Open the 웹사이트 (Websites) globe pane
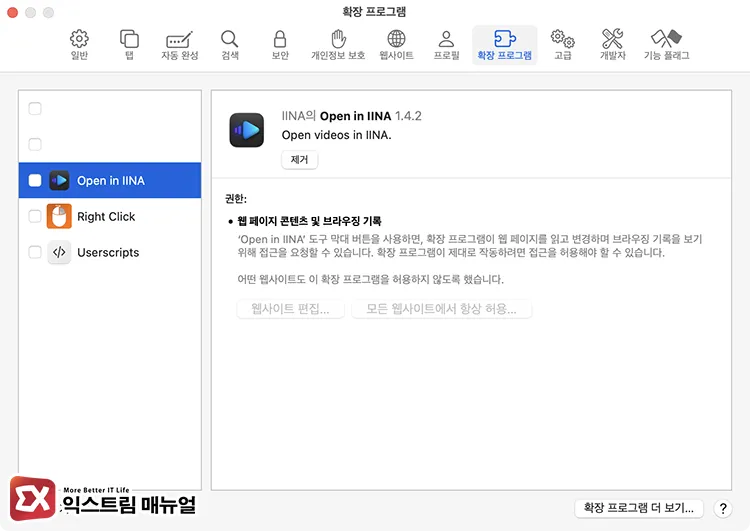The width and height of the screenshot is (750, 531). (397, 45)
